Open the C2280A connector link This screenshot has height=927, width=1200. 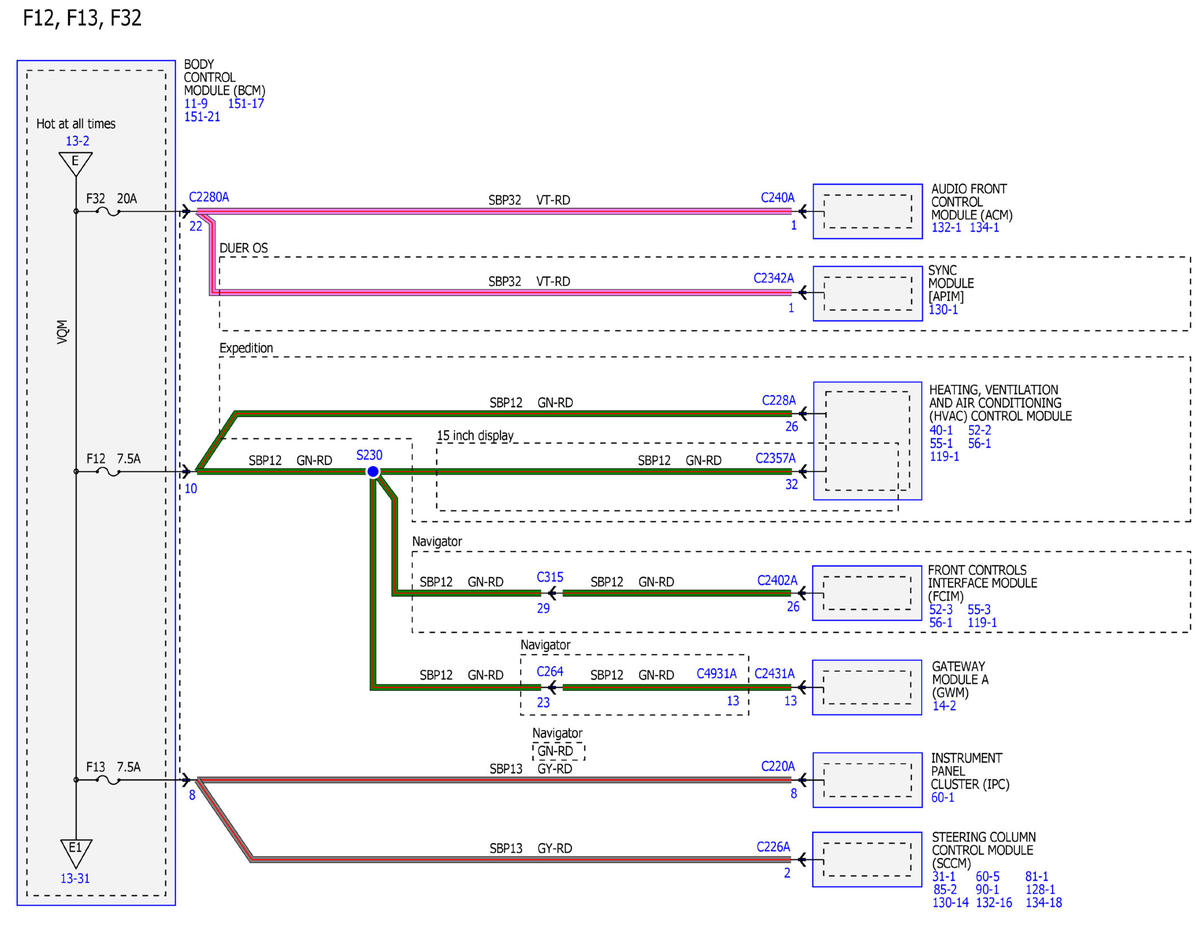tap(209, 197)
